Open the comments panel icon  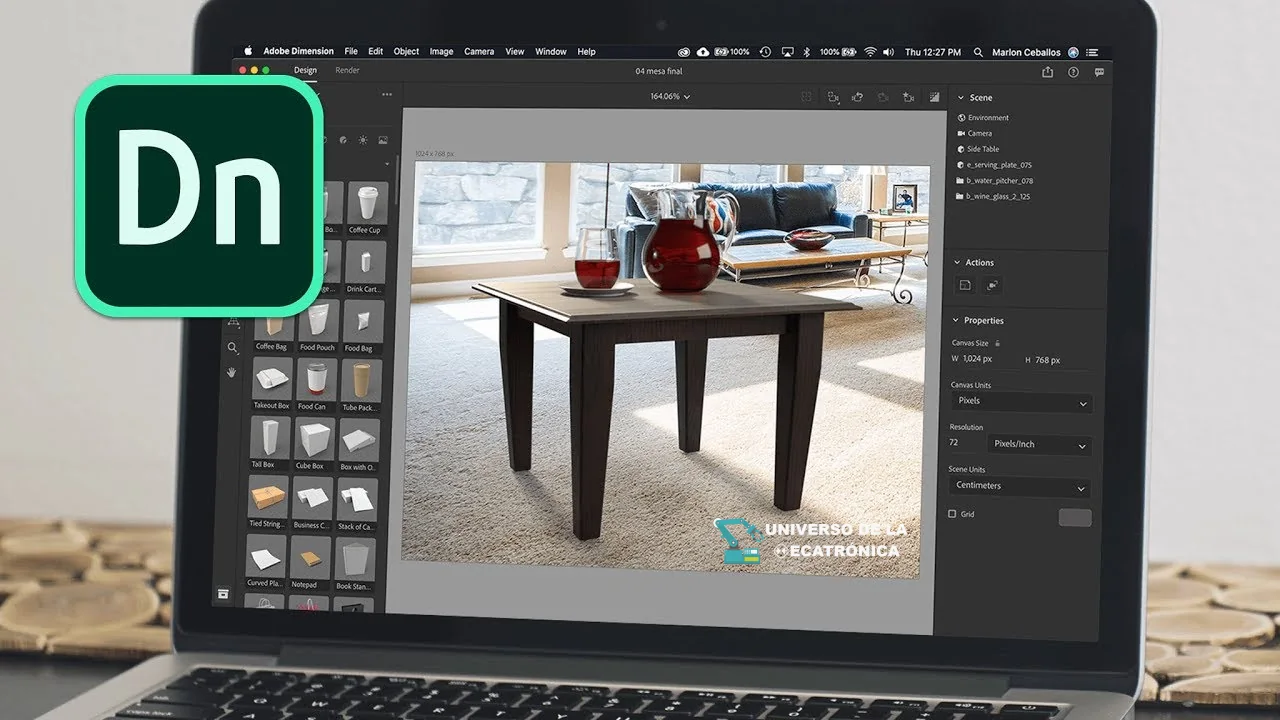pyautogui.click(x=1100, y=72)
